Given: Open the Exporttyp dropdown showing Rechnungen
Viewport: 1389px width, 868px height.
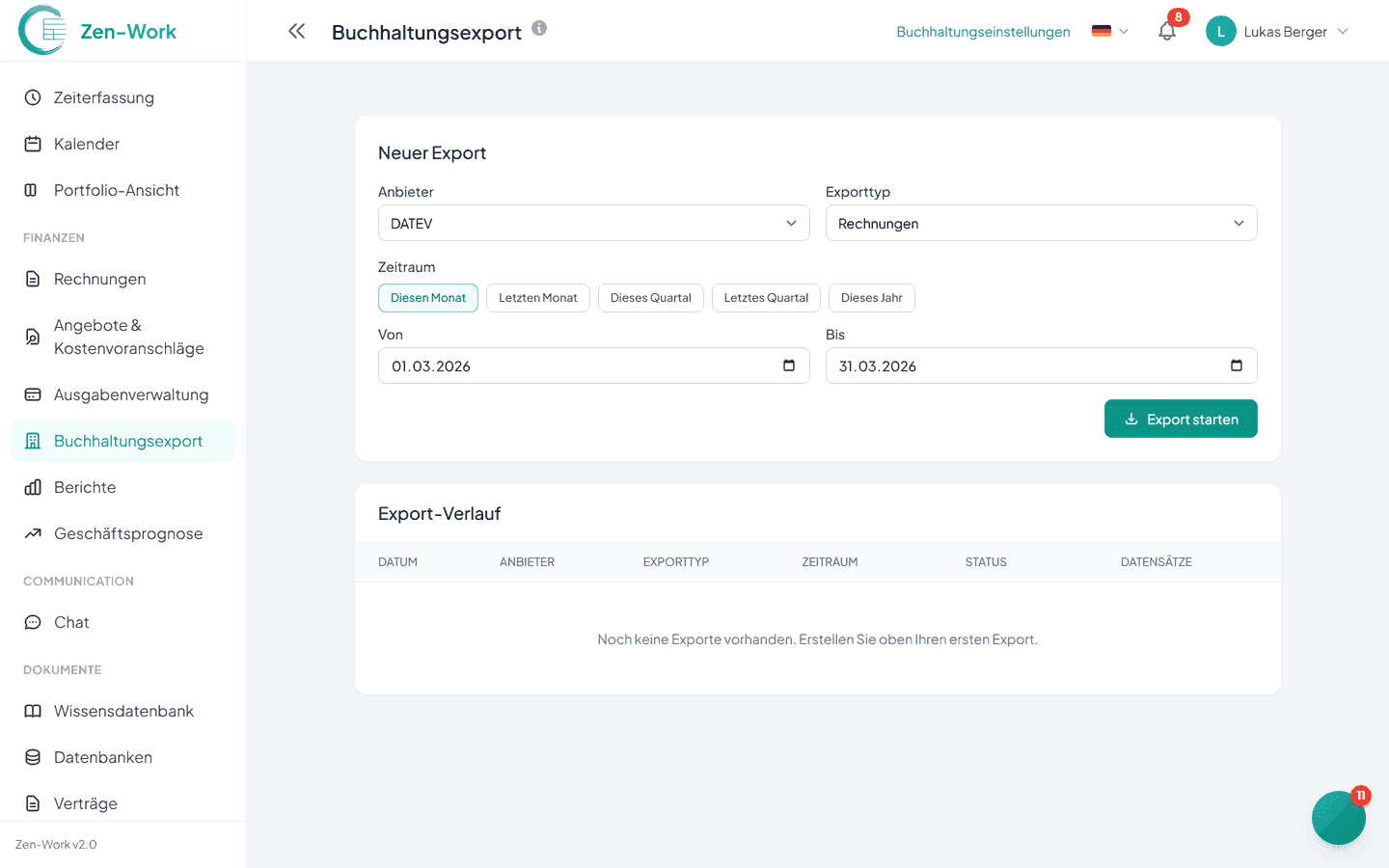Looking at the screenshot, I should (x=1042, y=223).
